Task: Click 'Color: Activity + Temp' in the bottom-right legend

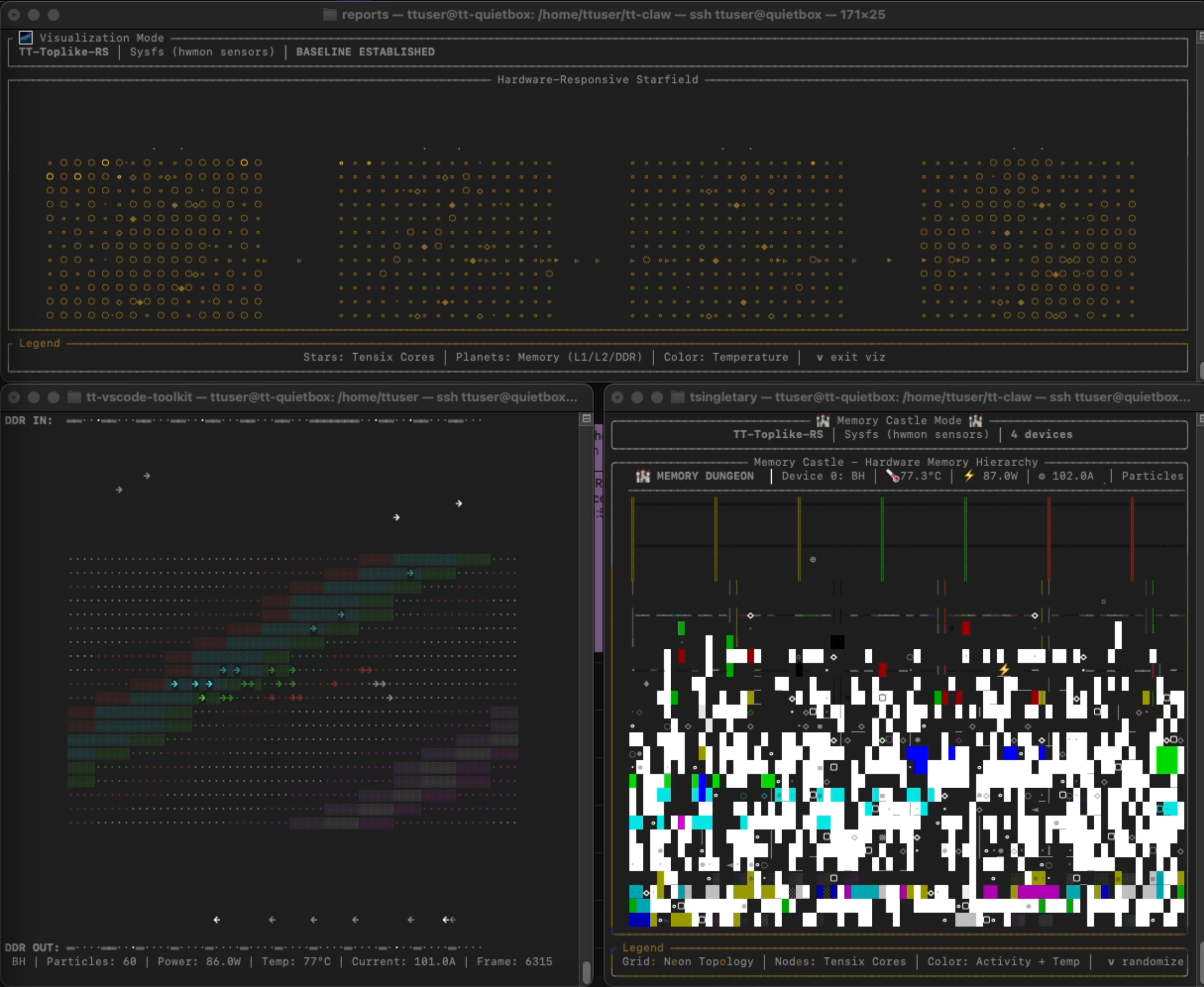Action: 1003,961
